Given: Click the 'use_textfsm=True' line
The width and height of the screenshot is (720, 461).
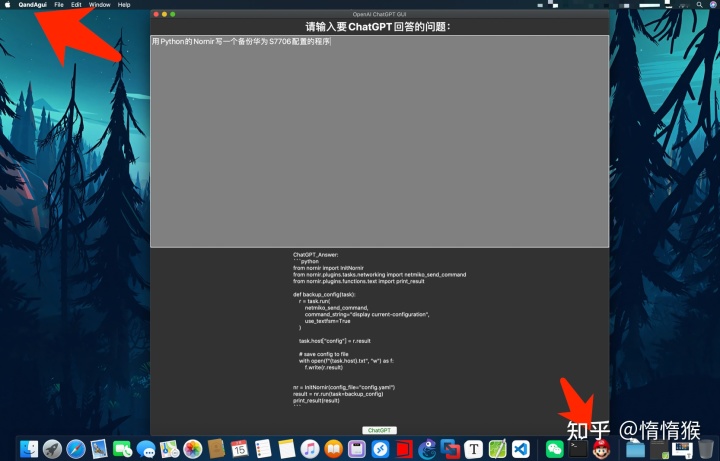Looking at the screenshot, I should pyautogui.click(x=327, y=321).
